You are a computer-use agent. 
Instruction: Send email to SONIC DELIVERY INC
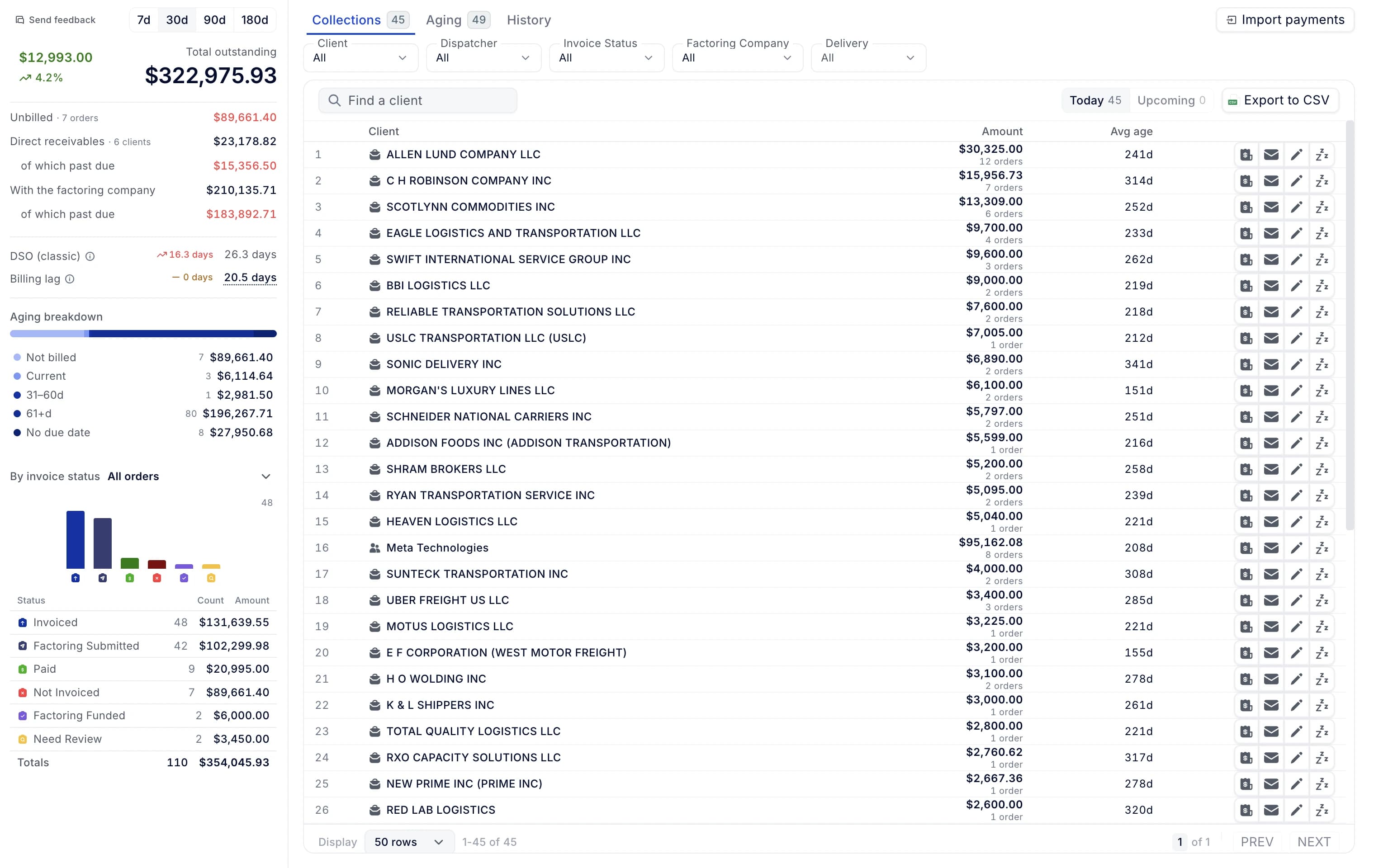pyautogui.click(x=1271, y=364)
